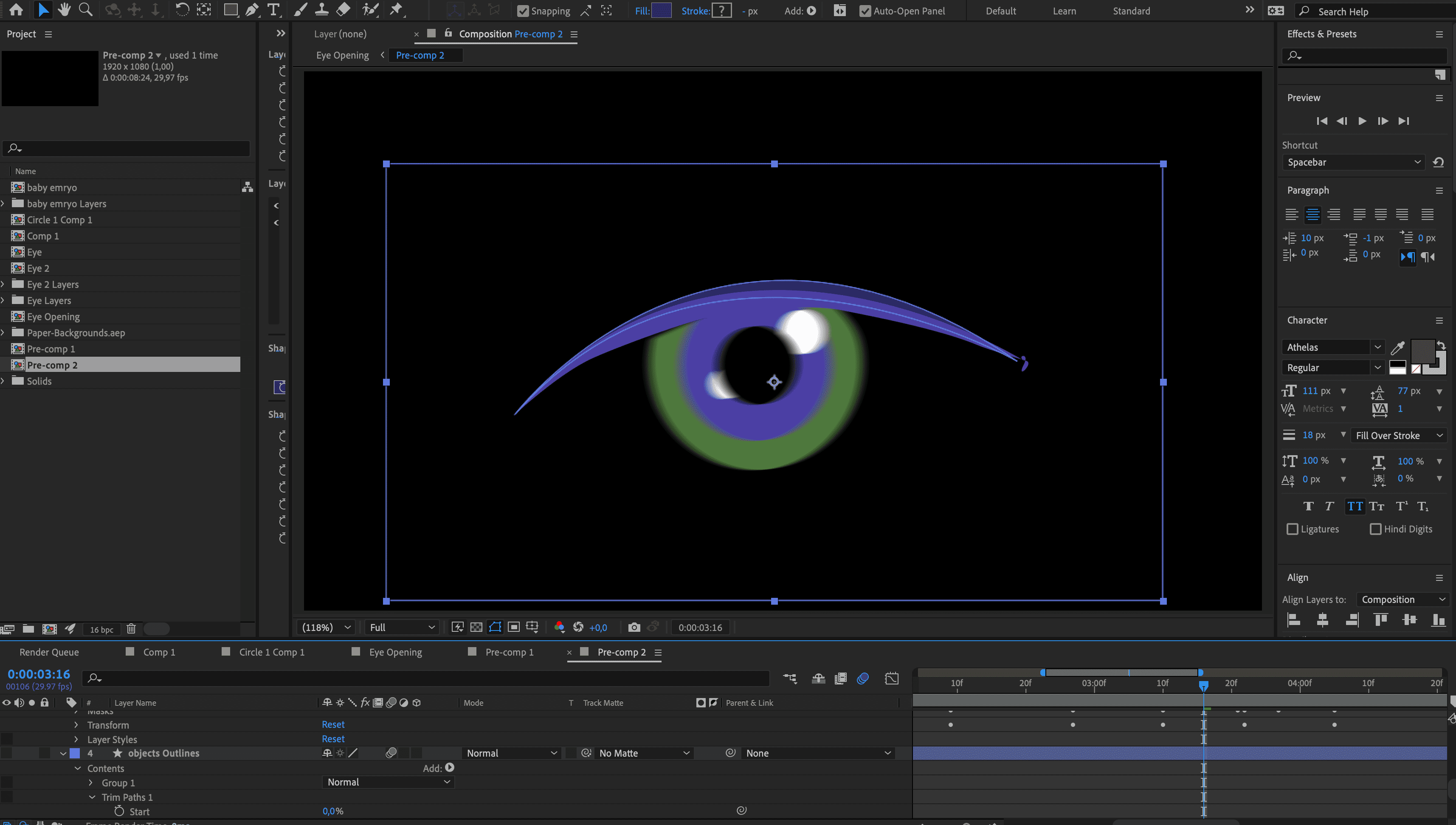
Task: Select the Hand tool in the toolbar
Action: coord(64,10)
